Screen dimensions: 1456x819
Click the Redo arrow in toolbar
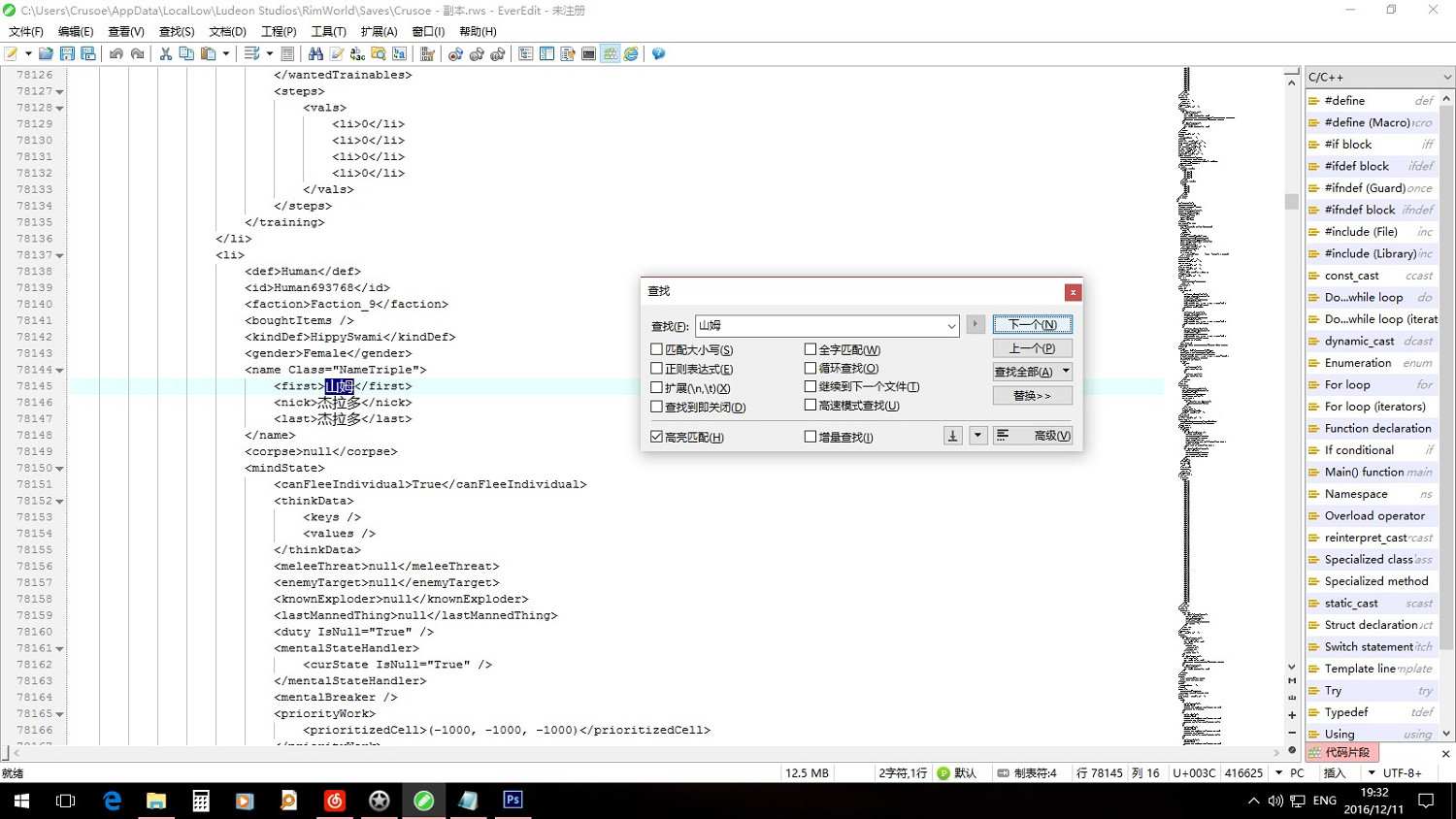tap(138, 54)
